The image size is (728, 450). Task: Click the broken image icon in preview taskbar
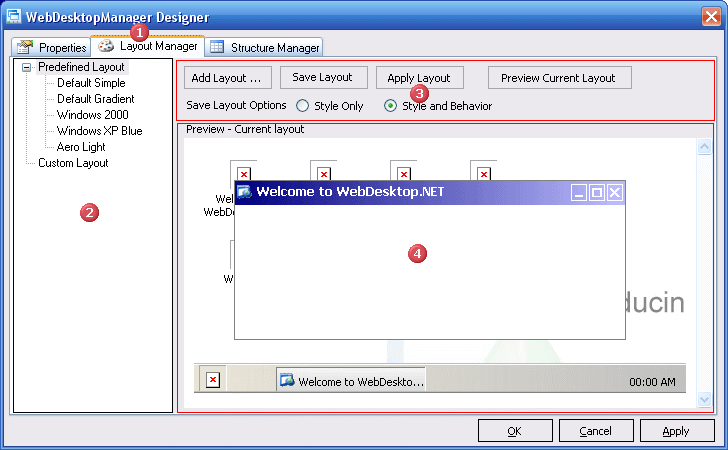(x=212, y=380)
